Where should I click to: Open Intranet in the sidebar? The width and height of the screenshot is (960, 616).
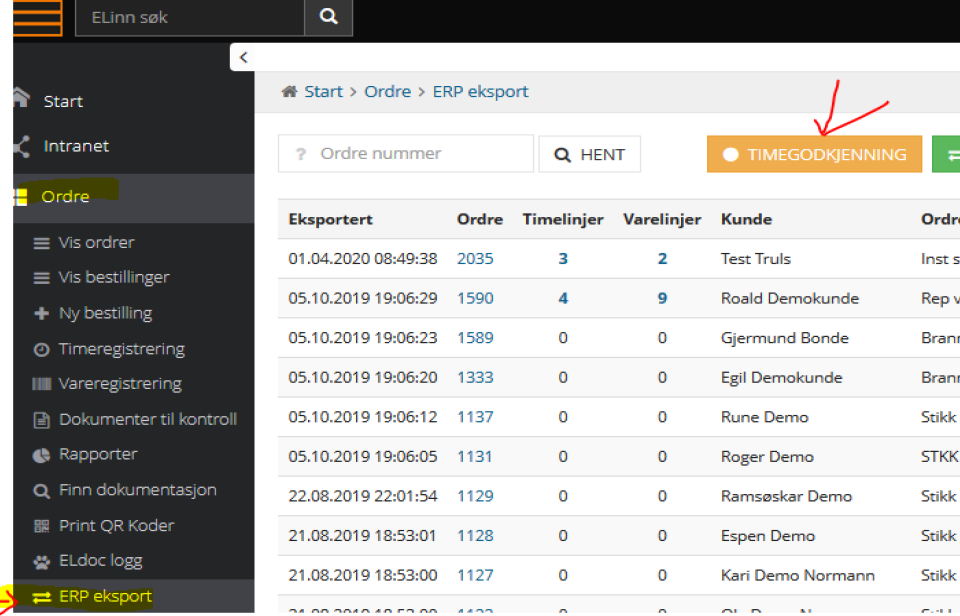pos(77,146)
